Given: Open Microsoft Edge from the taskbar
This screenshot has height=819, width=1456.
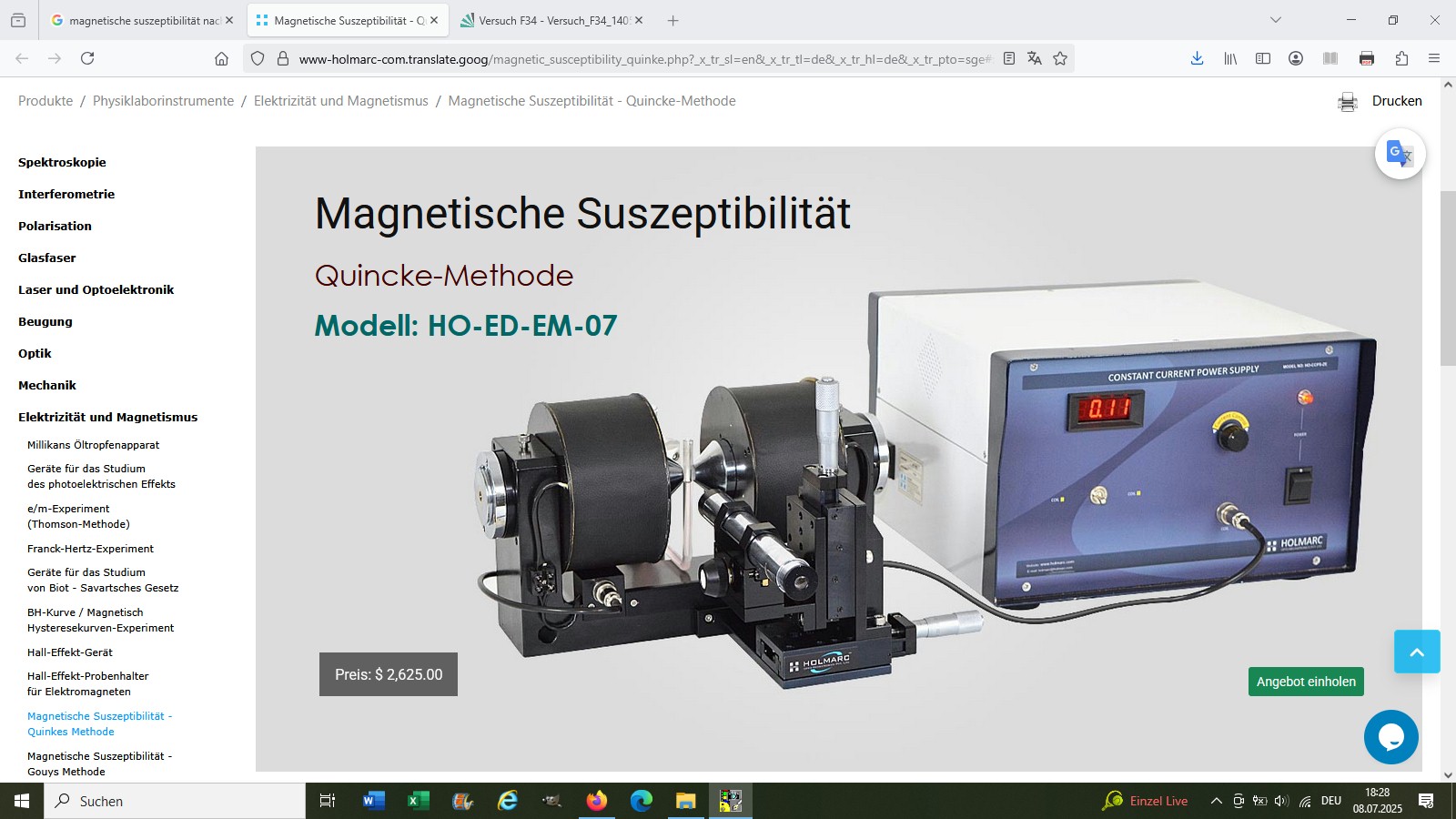Looking at the screenshot, I should (642, 801).
